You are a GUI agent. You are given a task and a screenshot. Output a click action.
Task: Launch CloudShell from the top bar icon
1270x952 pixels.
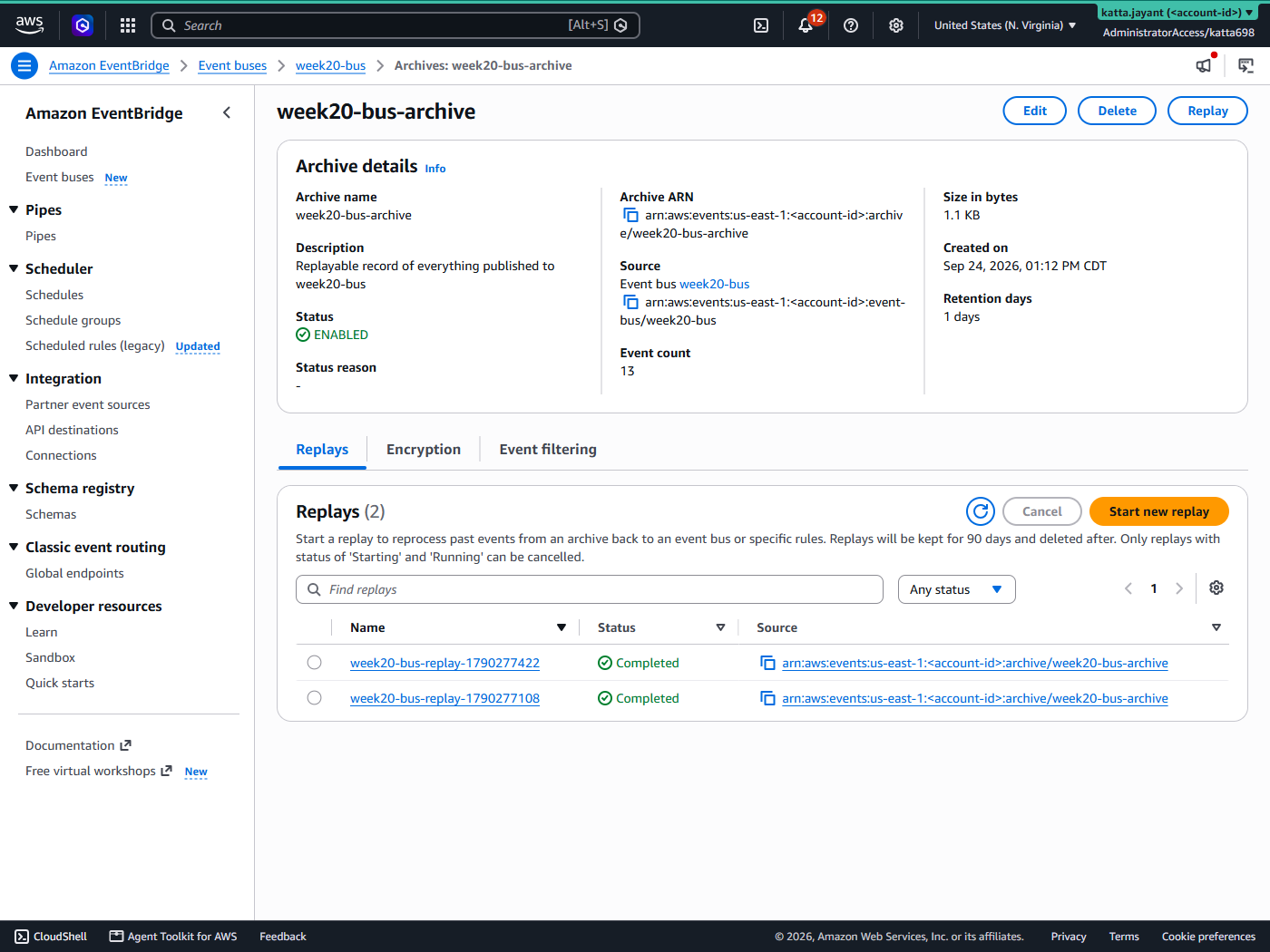[761, 25]
